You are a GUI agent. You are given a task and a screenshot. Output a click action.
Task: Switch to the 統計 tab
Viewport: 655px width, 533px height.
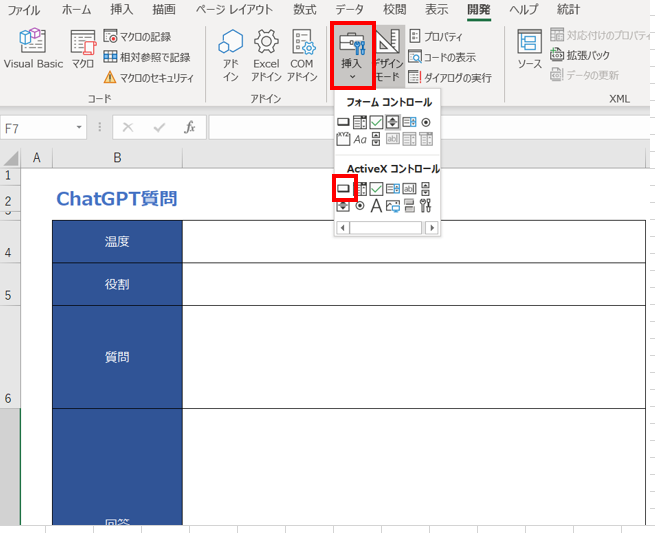[569, 10]
